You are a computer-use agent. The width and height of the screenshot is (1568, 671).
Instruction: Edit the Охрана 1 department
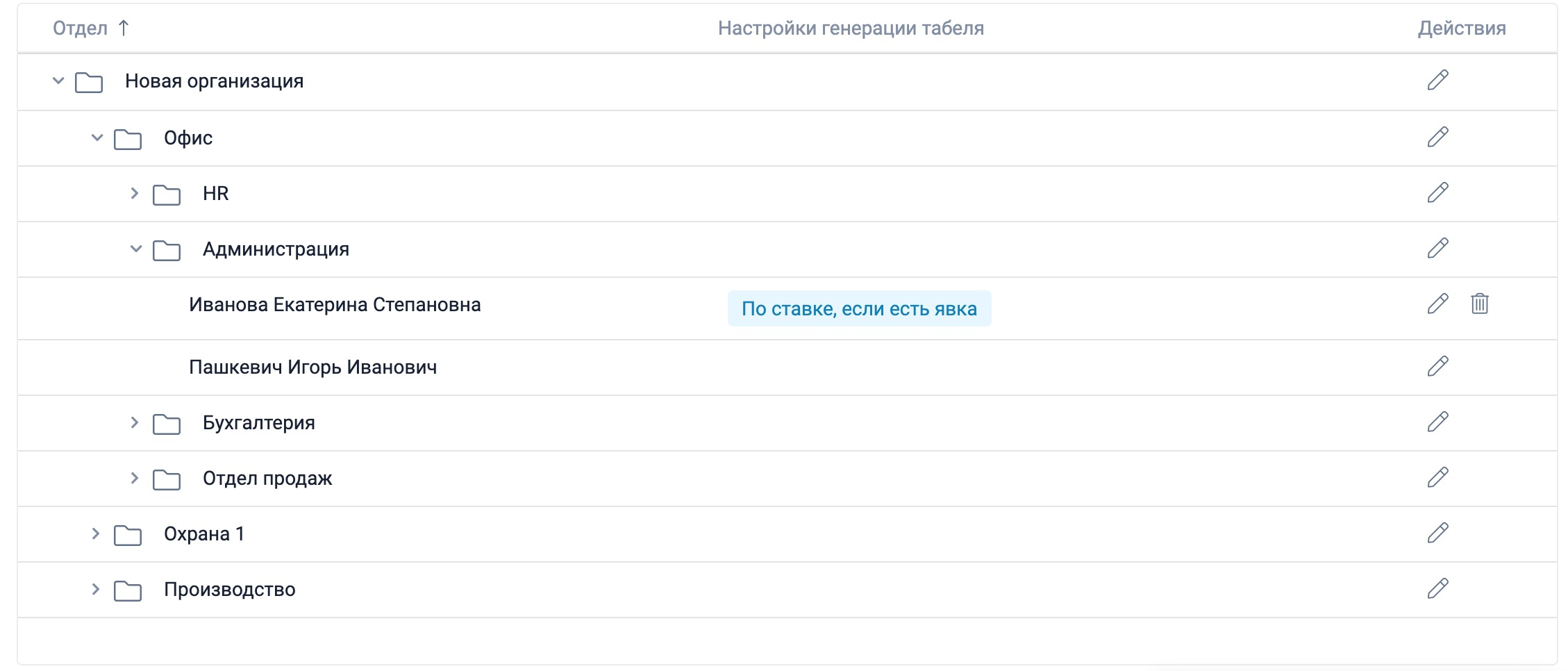click(1437, 533)
